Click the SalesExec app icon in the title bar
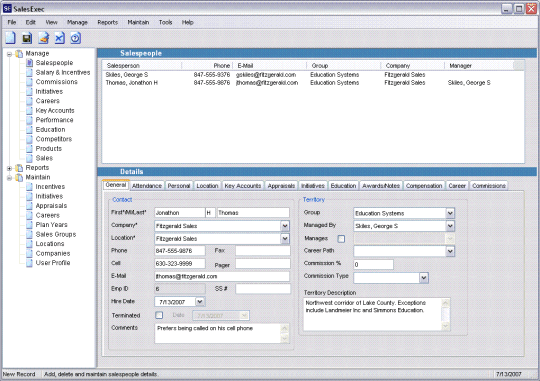This screenshot has width=540, height=381. [x=7, y=9]
